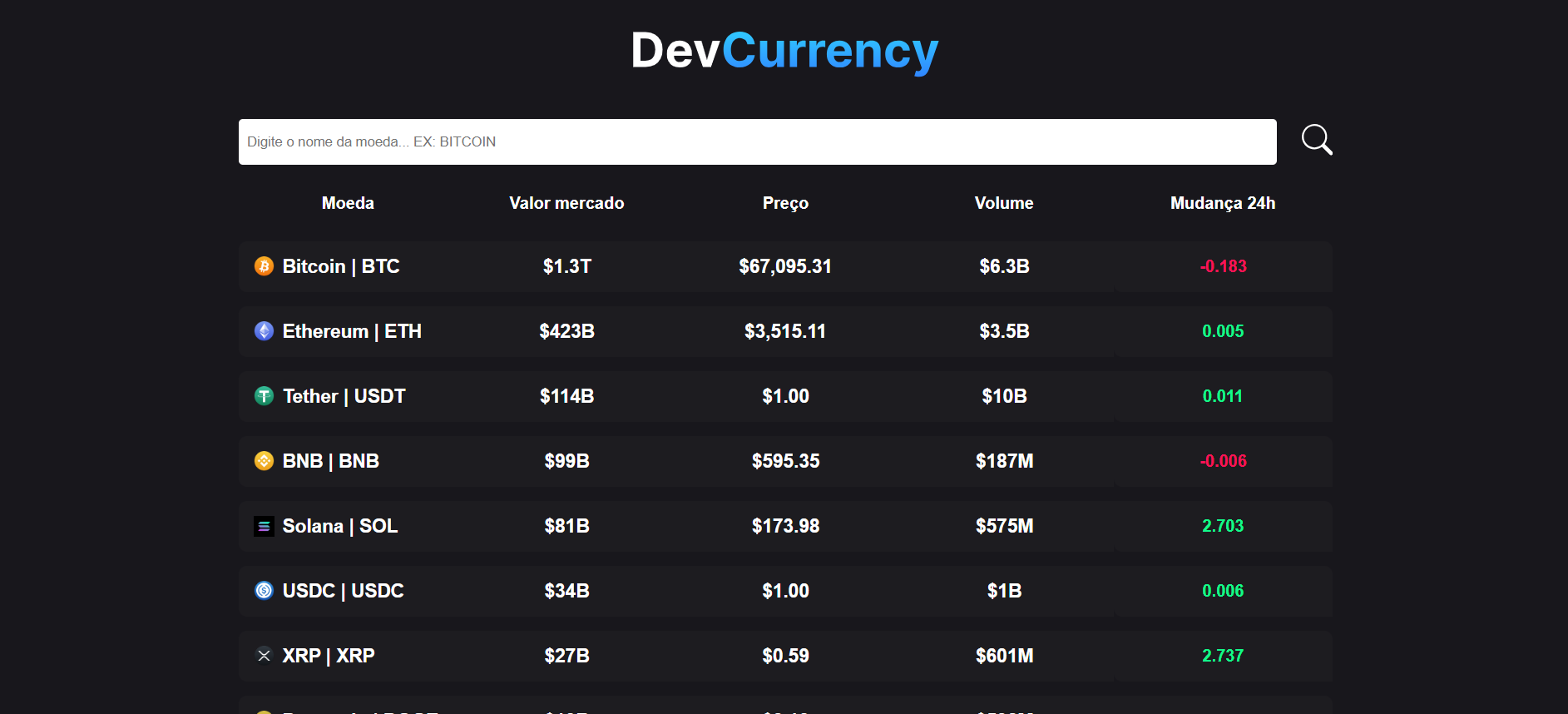
Task: Select XRP price $0.59
Action: pyautogui.click(x=785, y=656)
